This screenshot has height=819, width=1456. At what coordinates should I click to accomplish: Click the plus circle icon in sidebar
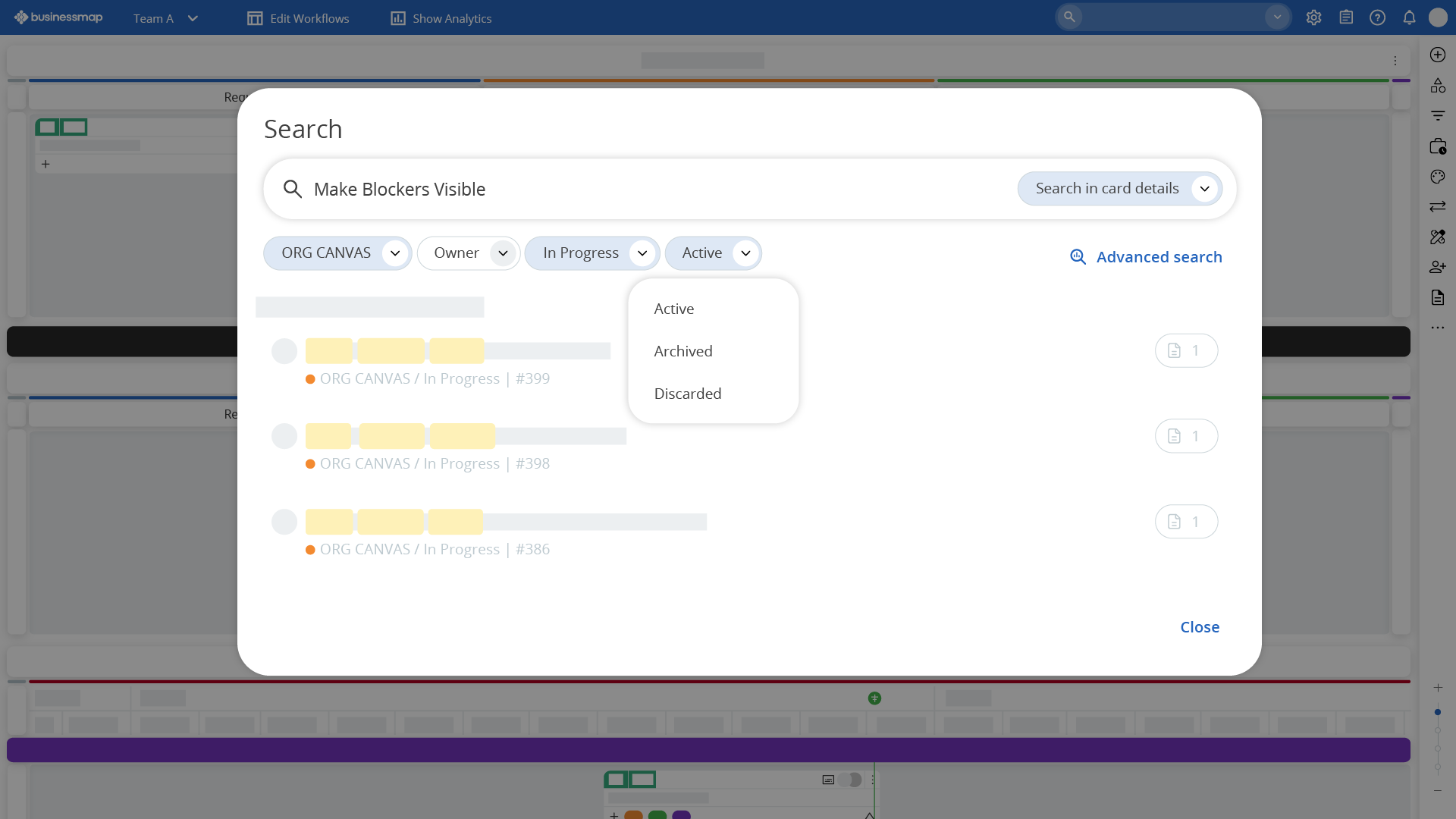pos(1438,55)
